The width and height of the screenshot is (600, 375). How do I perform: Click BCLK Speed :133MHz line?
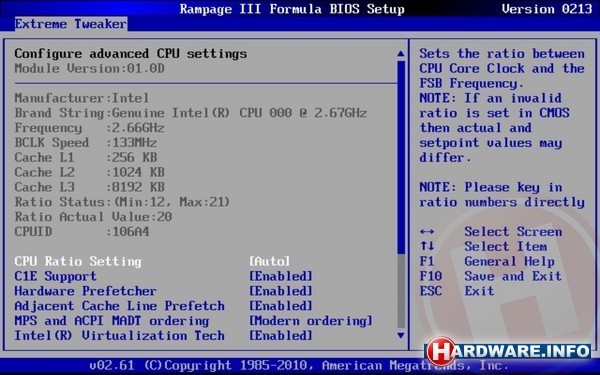tap(86, 143)
